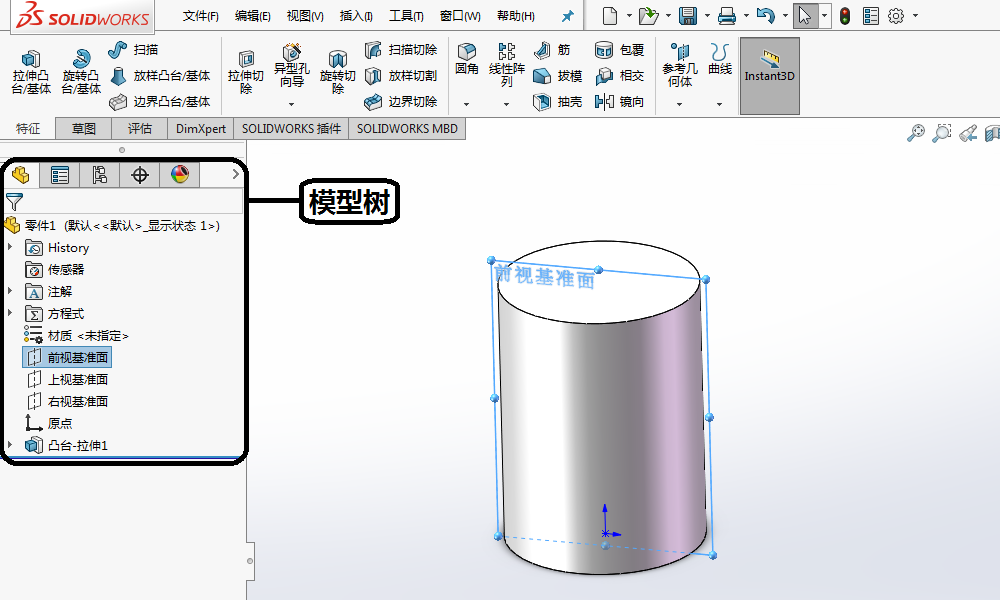This screenshot has height=600, width=1000.
Task: Open the 视图(V) menu
Action: coord(305,16)
